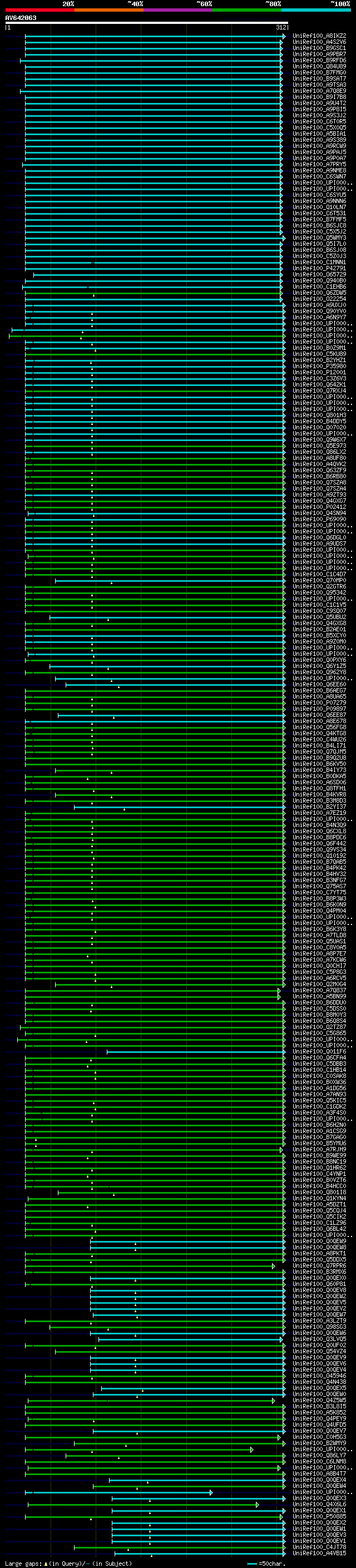Select label UniRef100_A9U4T2
Screen dimensions: 356x1568
(x=319, y=103)
